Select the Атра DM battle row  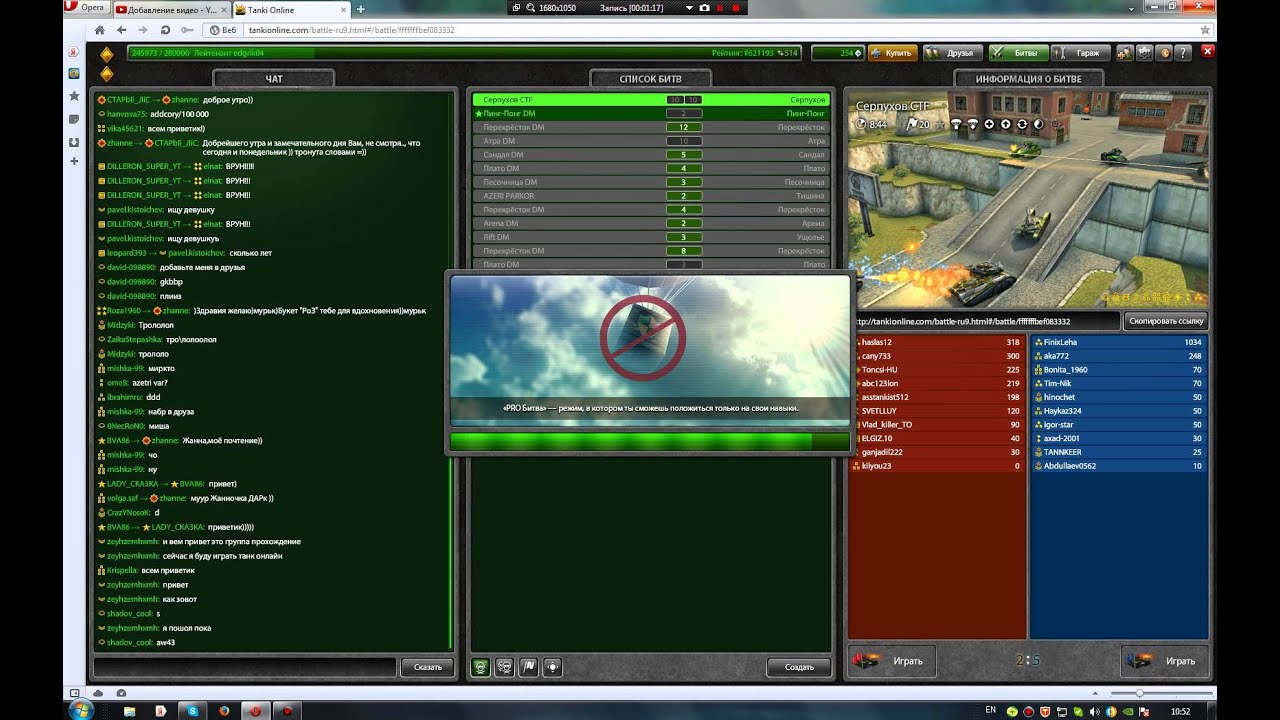(x=651, y=141)
